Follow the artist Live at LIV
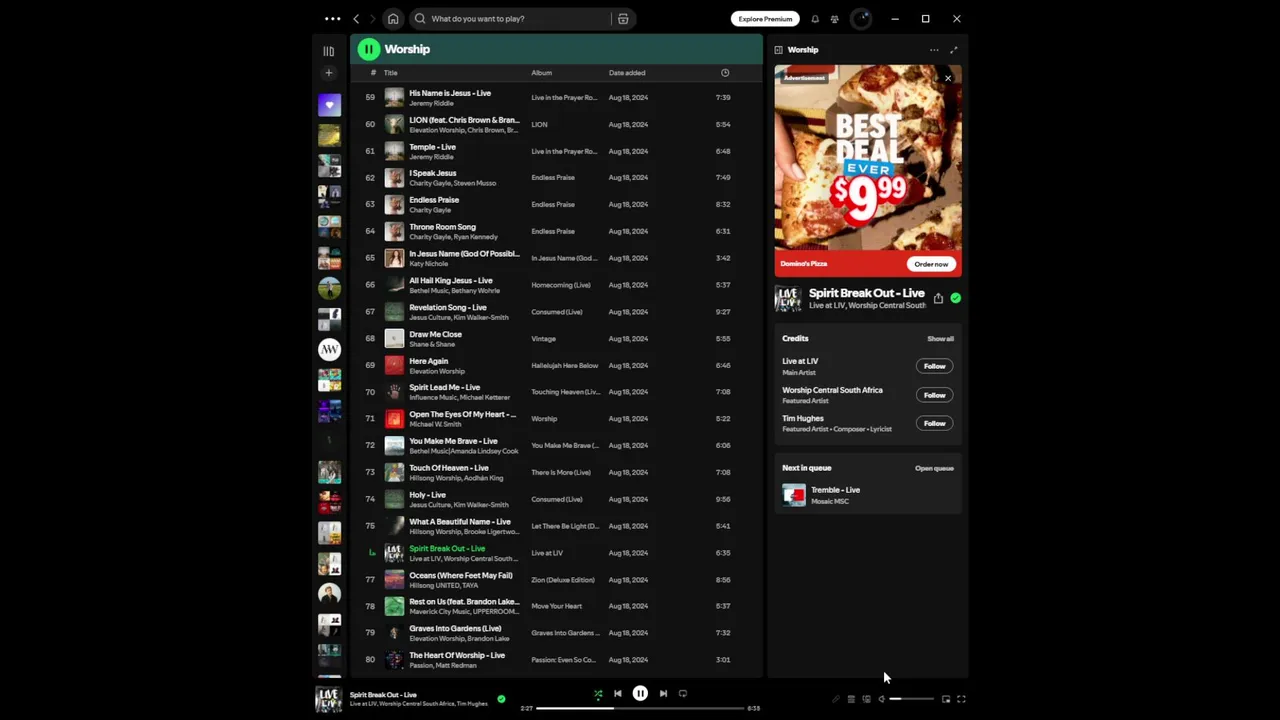Image resolution: width=1280 pixels, height=720 pixels. tap(934, 366)
